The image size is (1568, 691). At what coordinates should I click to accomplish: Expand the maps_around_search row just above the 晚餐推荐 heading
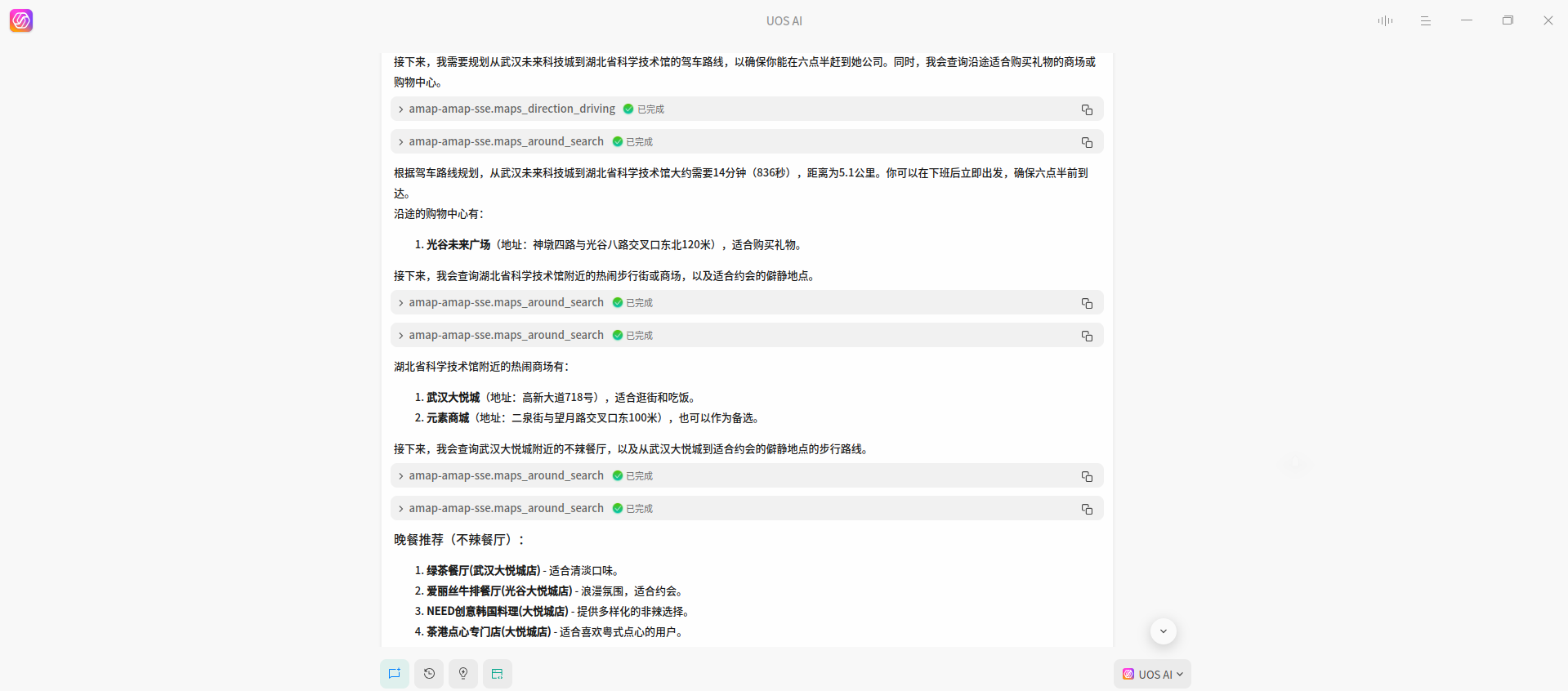(401, 509)
